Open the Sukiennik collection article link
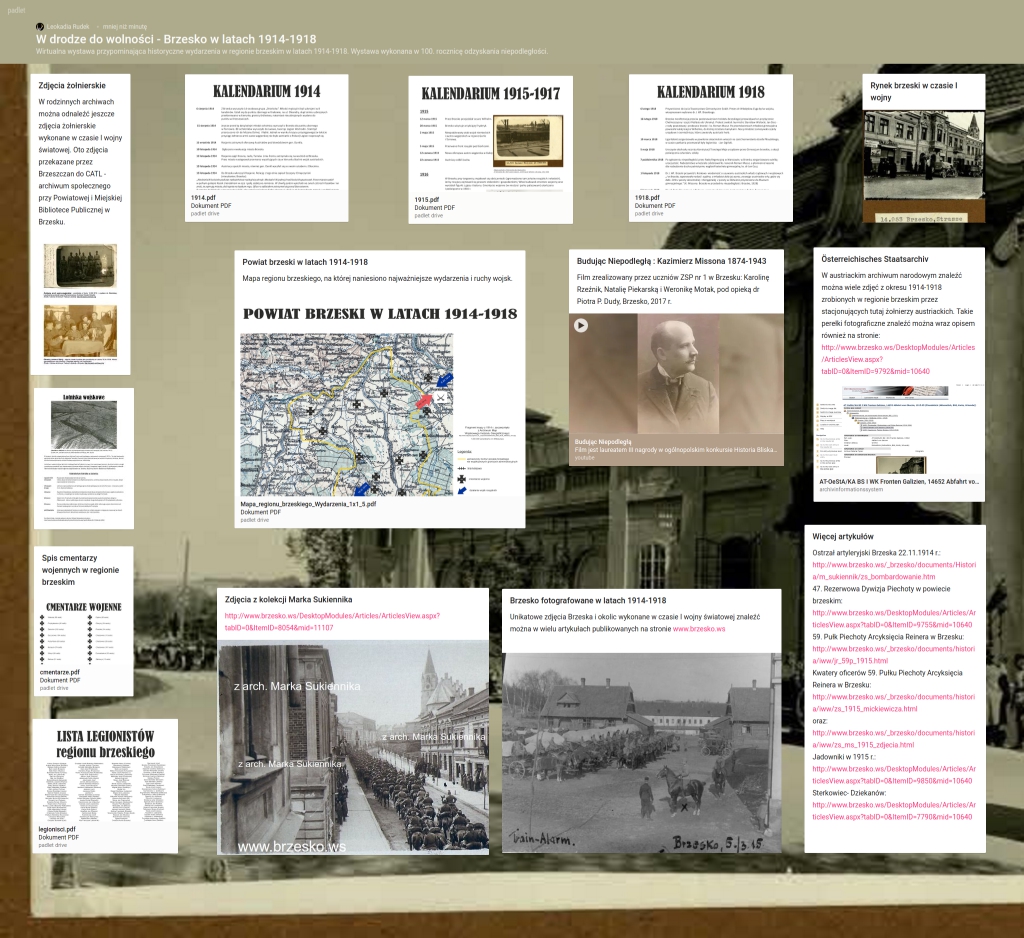Image resolution: width=1024 pixels, height=938 pixels. 330,622
